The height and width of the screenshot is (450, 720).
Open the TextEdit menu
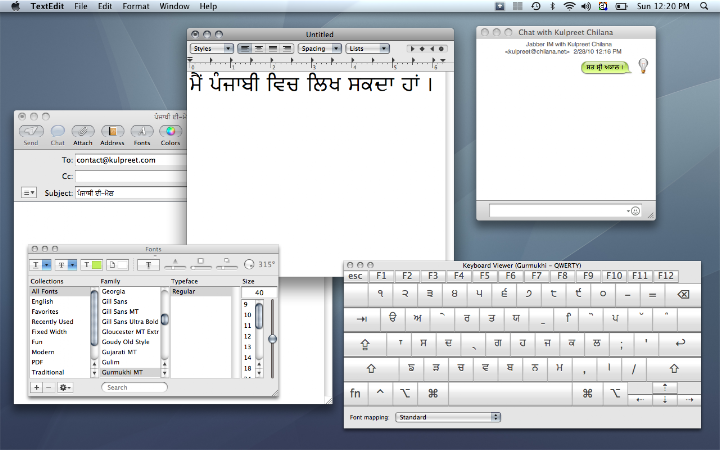pos(47,6)
